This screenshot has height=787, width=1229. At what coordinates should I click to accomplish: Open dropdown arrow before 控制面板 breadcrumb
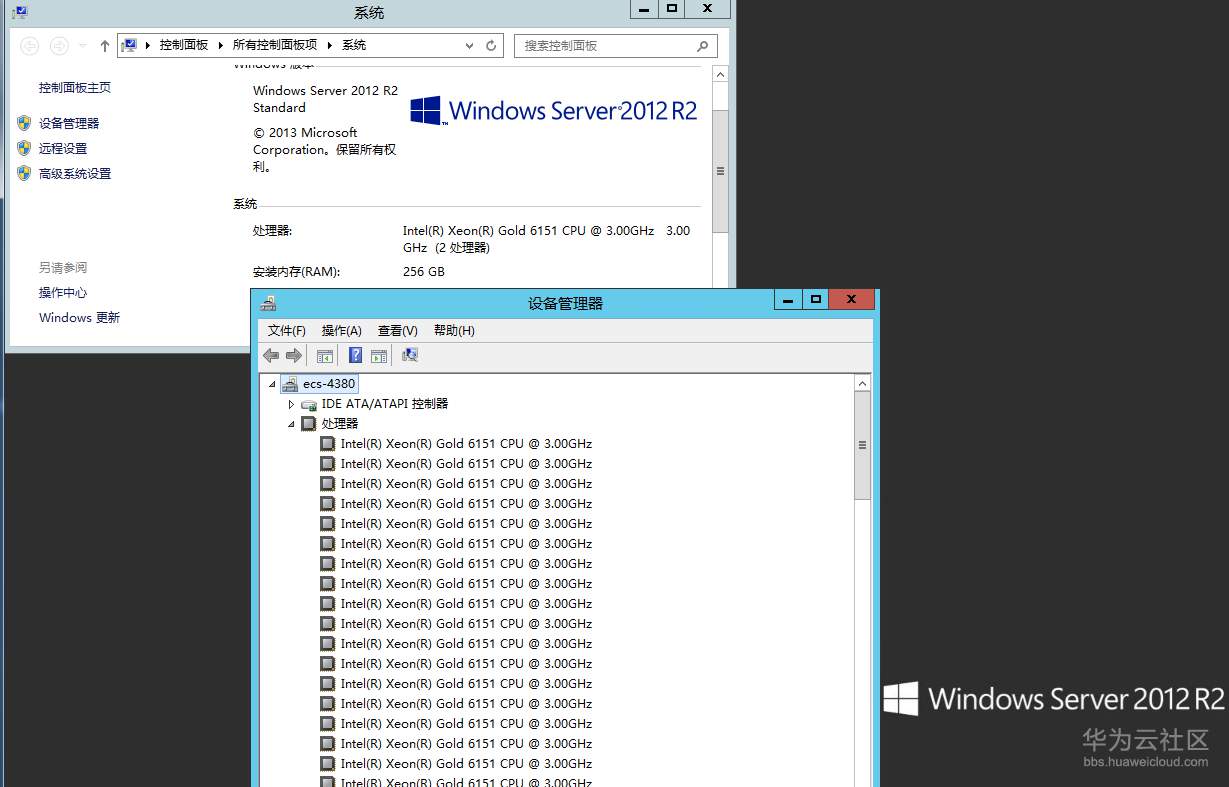click(148, 45)
